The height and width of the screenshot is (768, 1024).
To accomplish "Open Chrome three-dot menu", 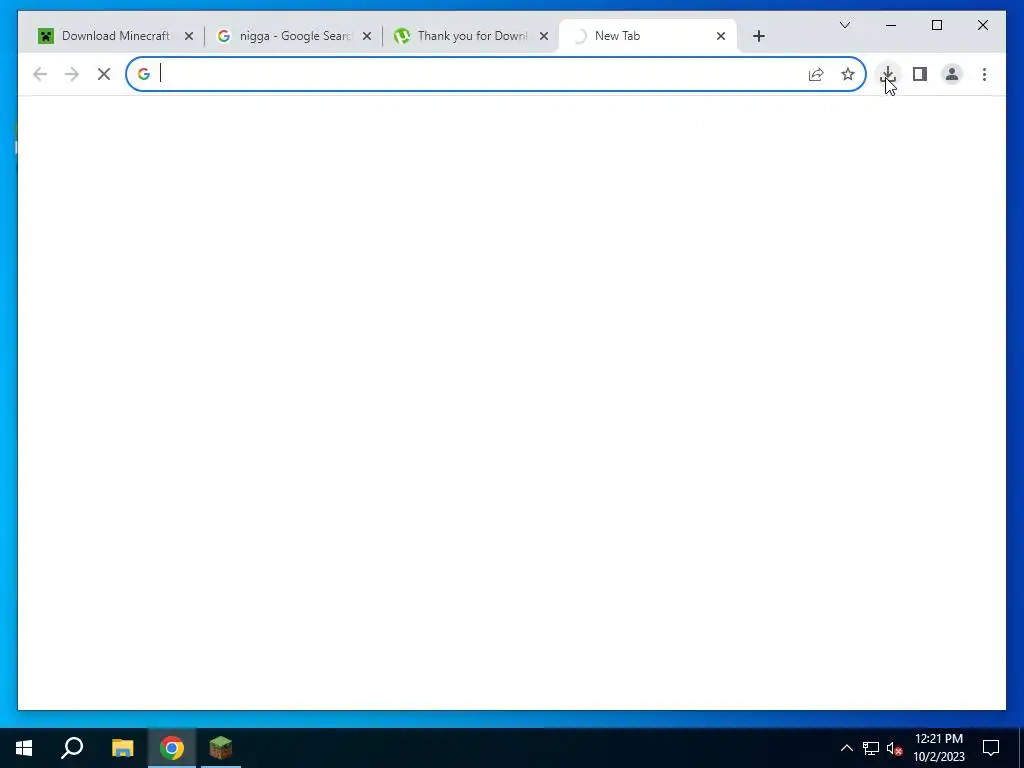I will [x=984, y=74].
